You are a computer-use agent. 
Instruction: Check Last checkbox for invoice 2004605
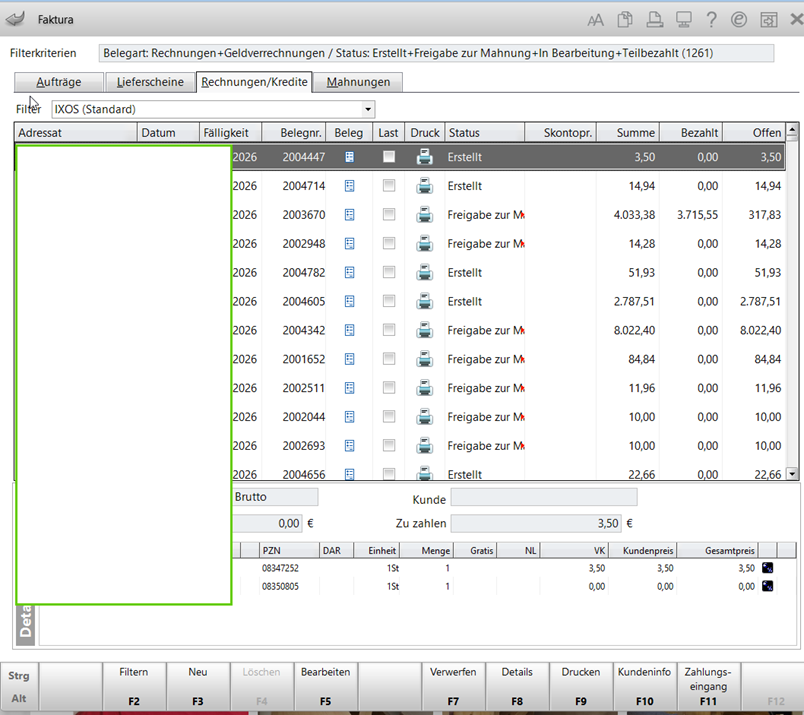[x=389, y=302]
